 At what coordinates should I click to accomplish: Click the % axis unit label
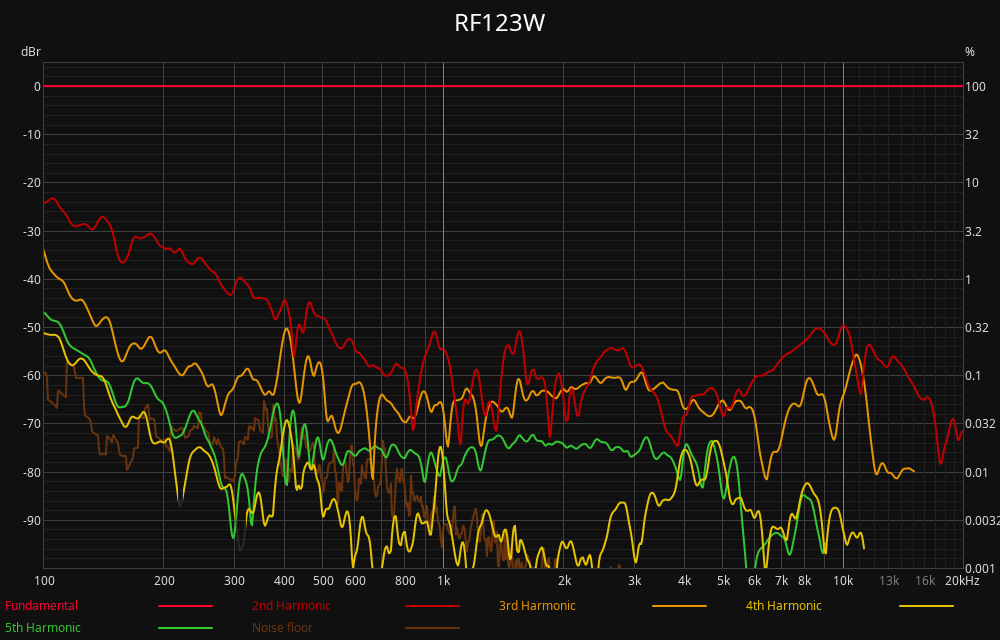(x=969, y=52)
